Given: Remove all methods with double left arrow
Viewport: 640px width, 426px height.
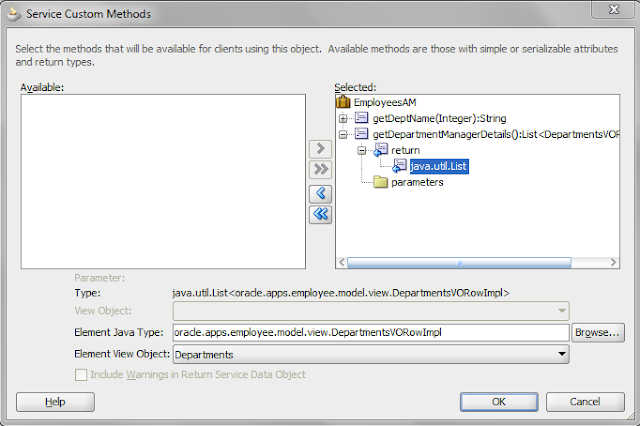Looking at the screenshot, I should pyautogui.click(x=320, y=214).
